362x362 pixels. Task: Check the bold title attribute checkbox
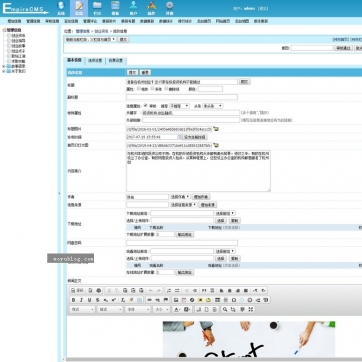pyautogui.click(x=139, y=89)
